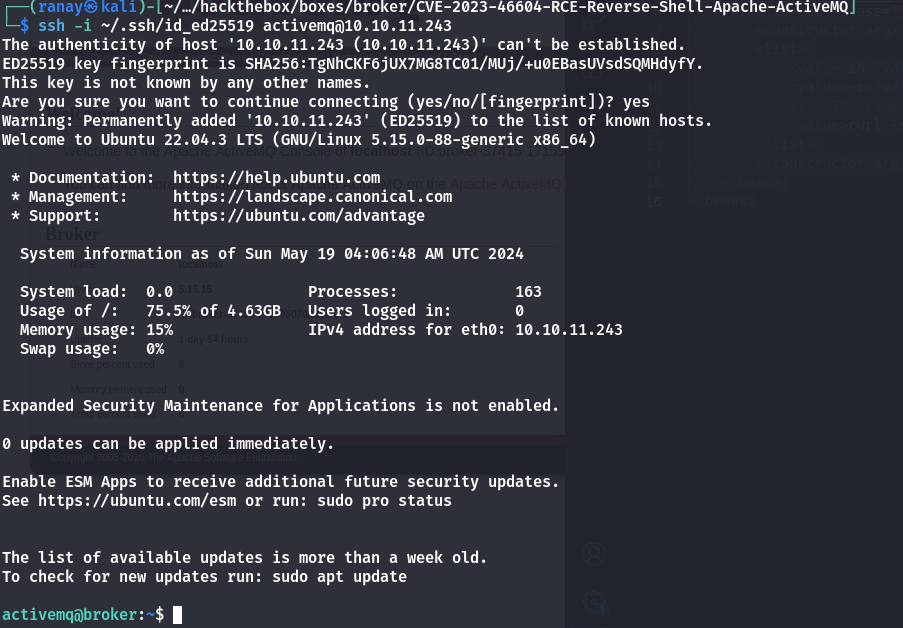Click the Memory usage 15% value
The height and width of the screenshot is (628, 903).
(159, 329)
